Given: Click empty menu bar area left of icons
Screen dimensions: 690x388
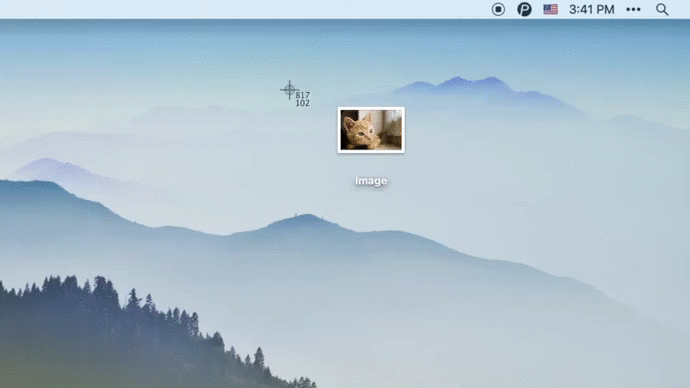Looking at the screenshot, I should [x=242, y=9].
